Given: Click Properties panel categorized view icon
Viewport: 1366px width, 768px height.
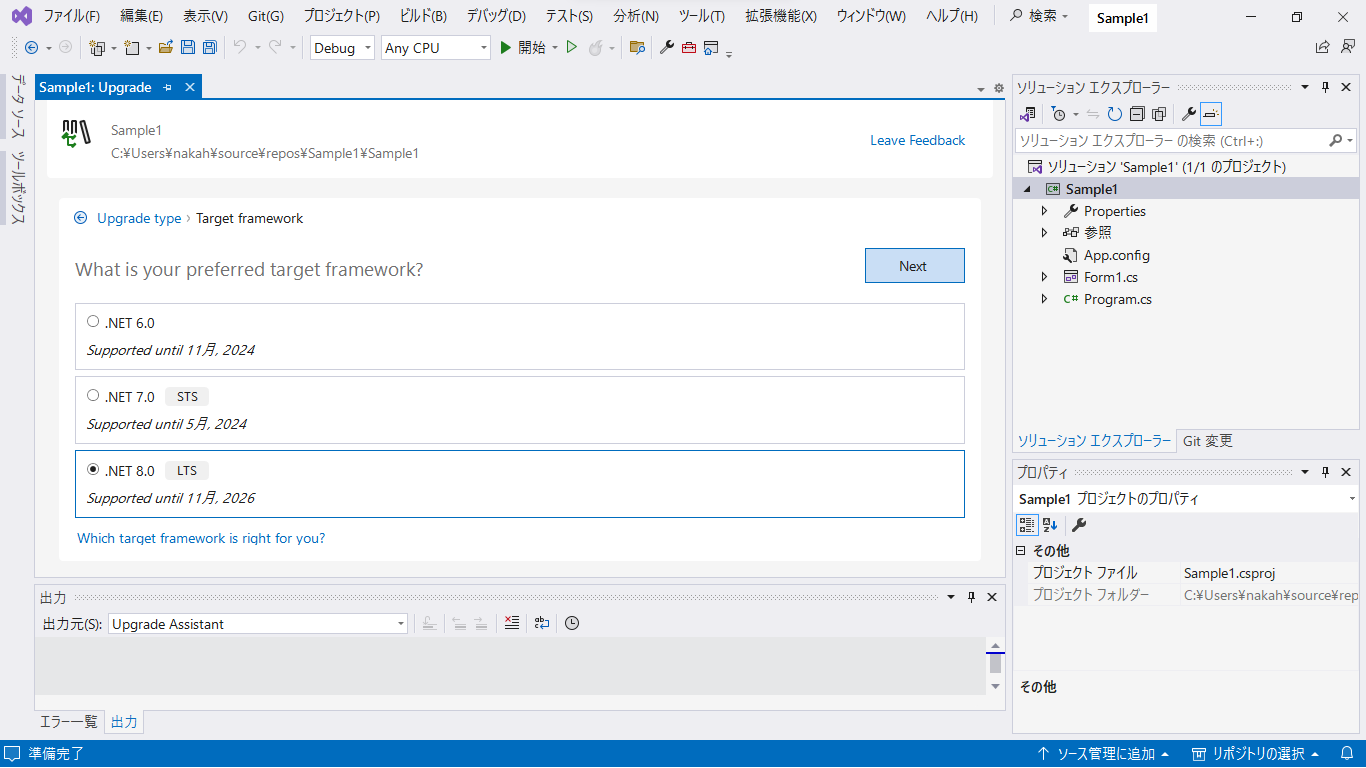Looking at the screenshot, I should click(x=1027, y=525).
